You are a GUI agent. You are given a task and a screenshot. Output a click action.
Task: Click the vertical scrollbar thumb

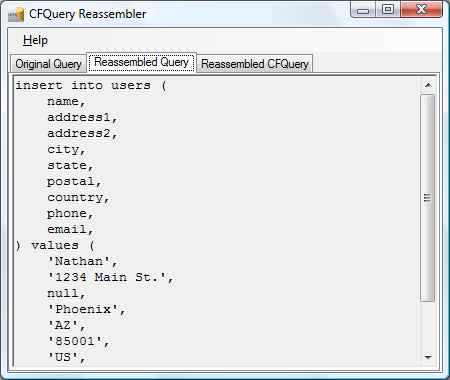[x=428, y=198]
